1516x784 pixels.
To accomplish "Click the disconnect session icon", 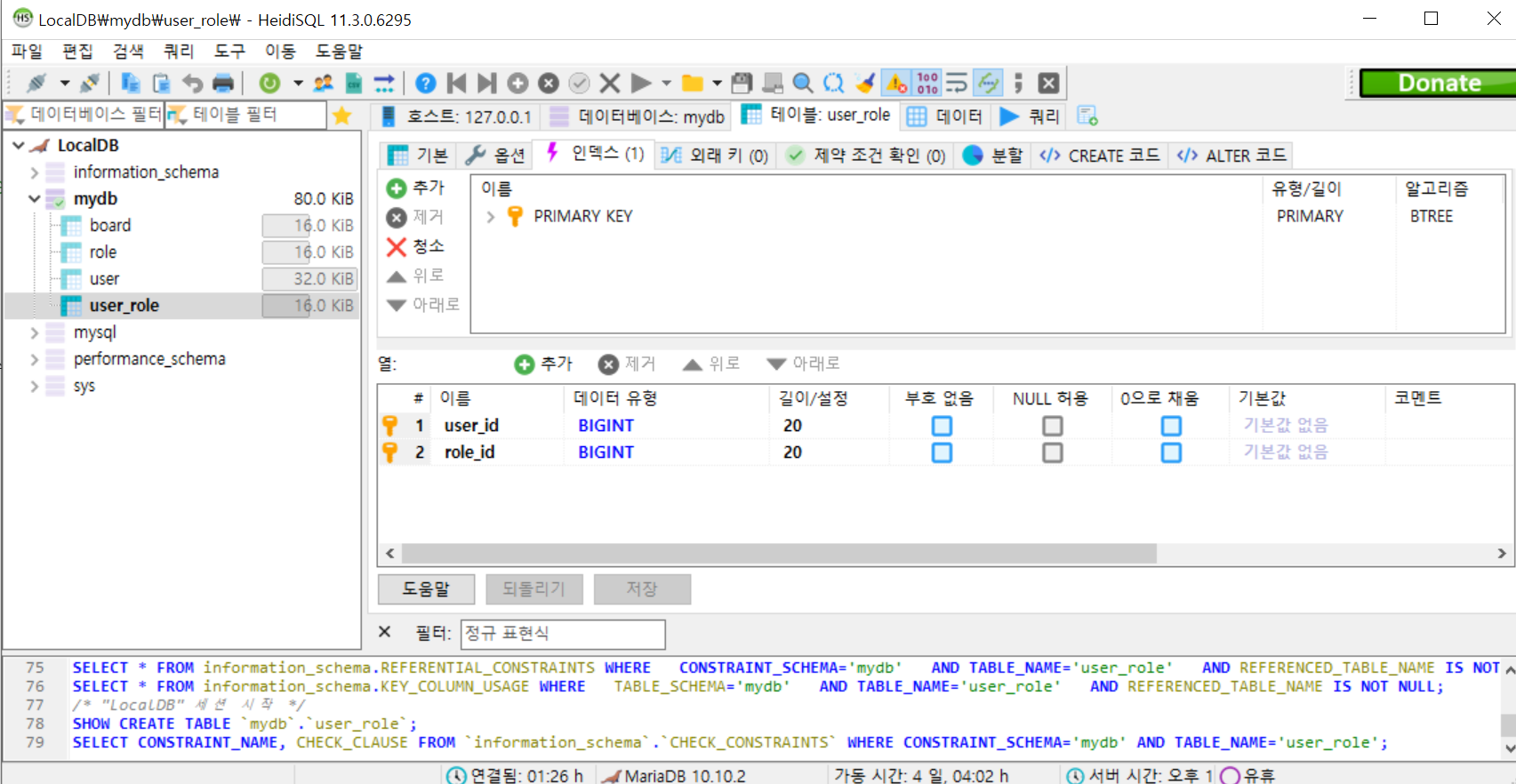I will pyautogui.click(x=90, y=83).
